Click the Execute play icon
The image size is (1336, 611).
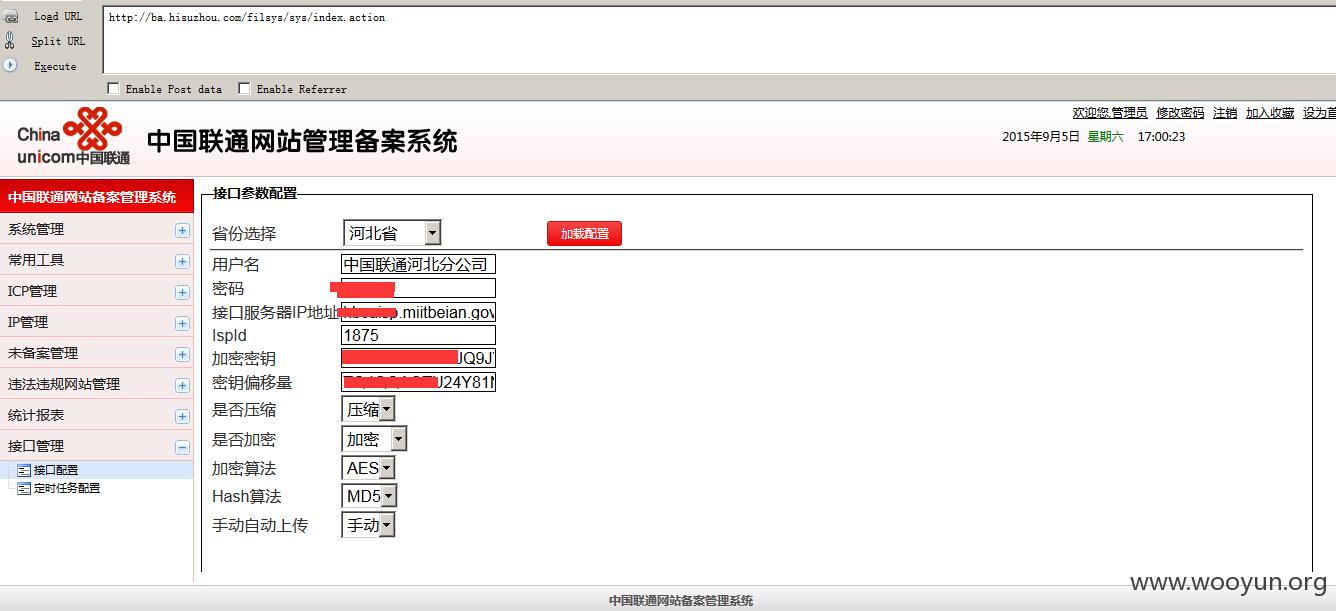point(10,65)
